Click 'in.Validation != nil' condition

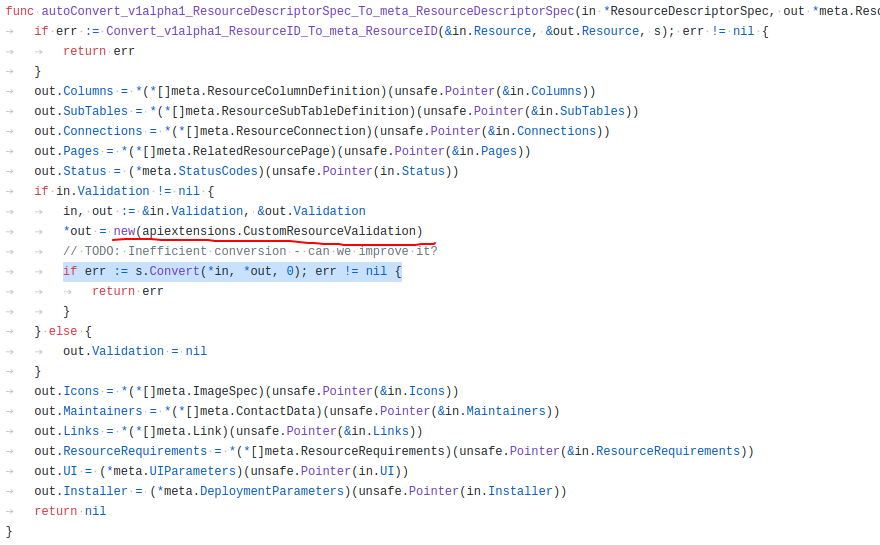(128, 191)
